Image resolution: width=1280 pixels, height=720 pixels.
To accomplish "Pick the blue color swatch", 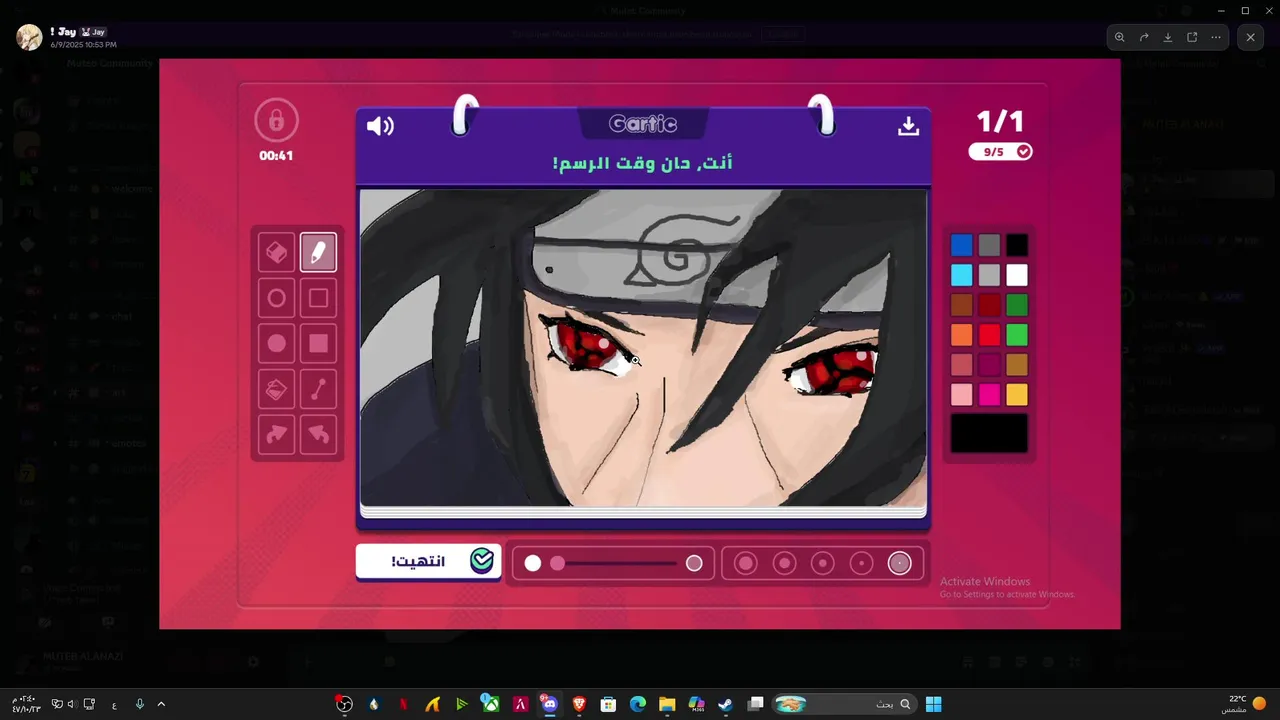I will (961, 245).
